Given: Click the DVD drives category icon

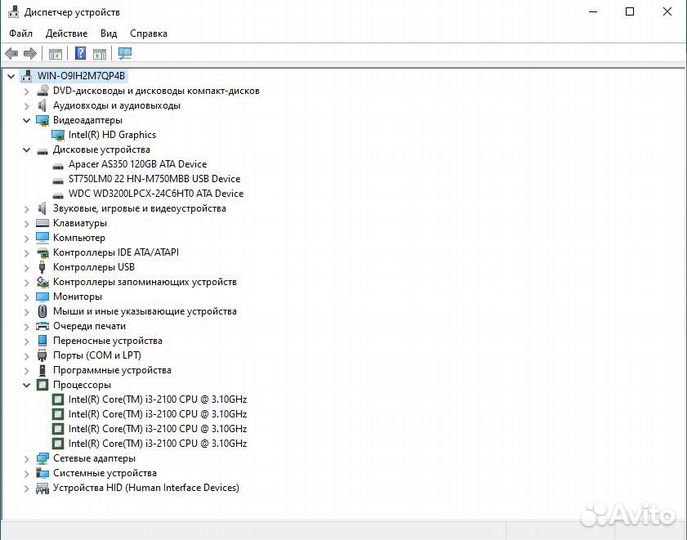Looking at the screenshot, I should (x=42, y=90).
